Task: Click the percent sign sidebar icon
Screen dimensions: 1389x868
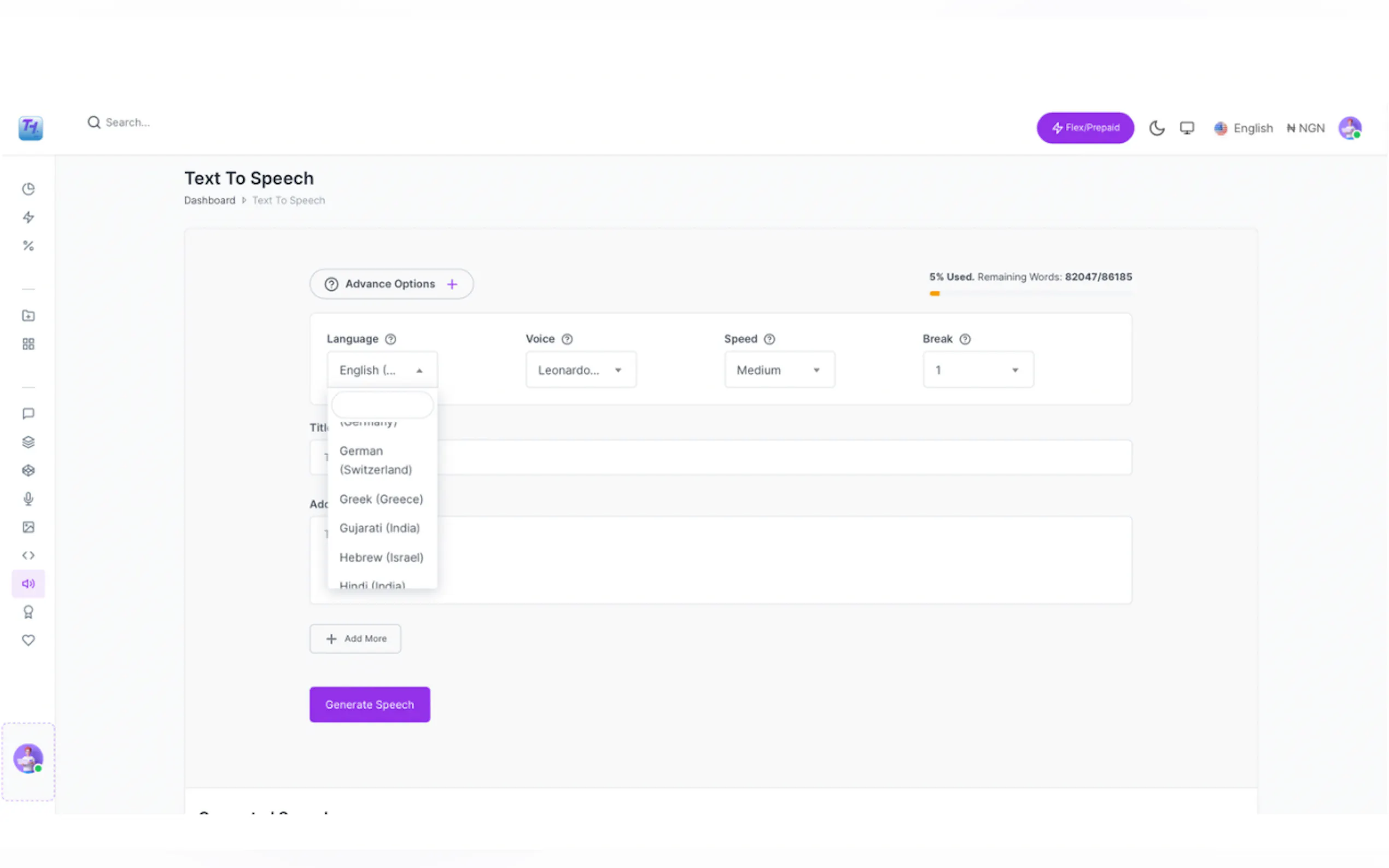Action: (28, 246)
